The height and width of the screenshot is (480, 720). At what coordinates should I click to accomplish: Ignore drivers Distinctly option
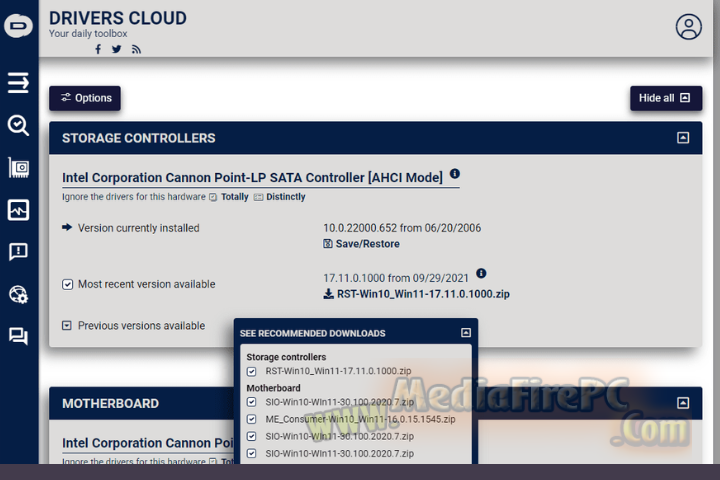[x=286, y=197]
